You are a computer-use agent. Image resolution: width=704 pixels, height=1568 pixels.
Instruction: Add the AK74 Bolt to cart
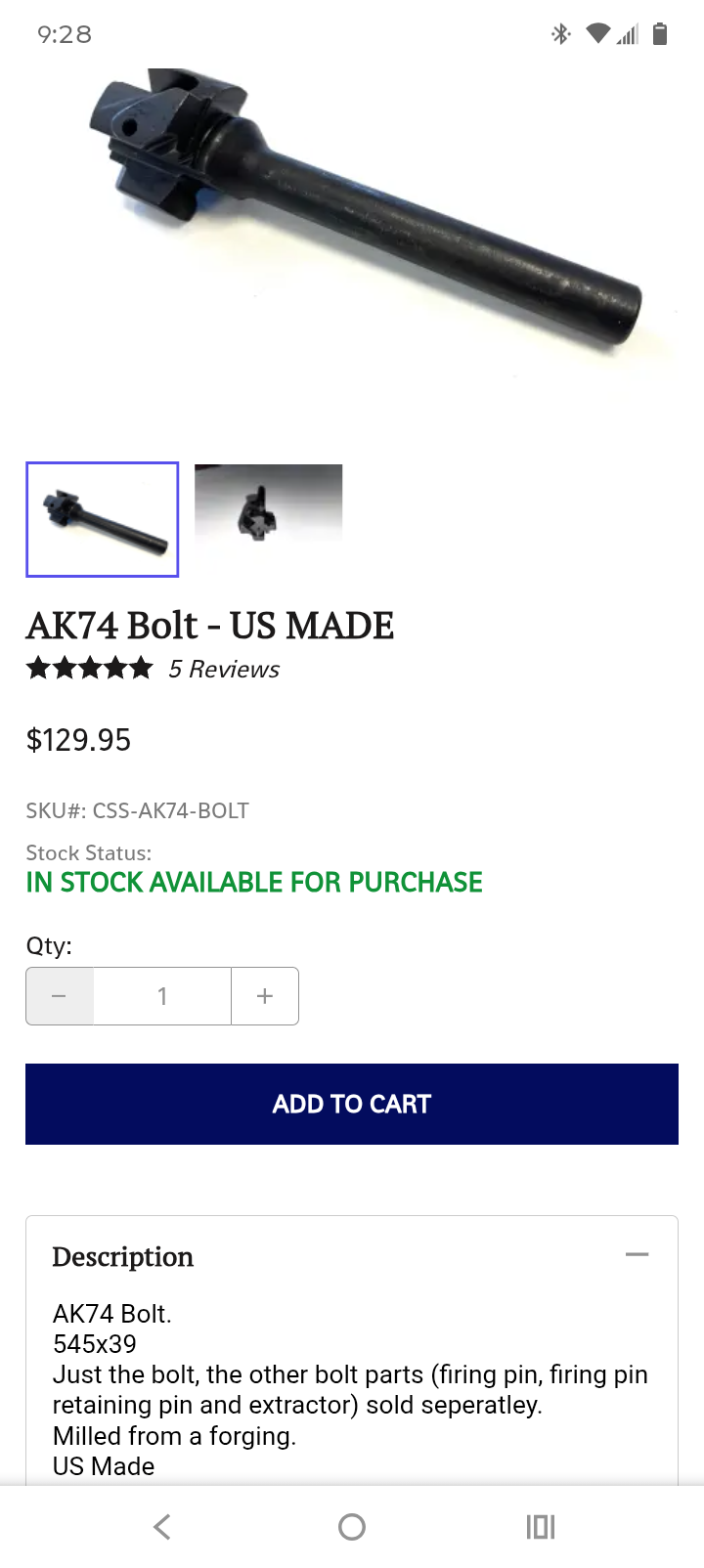pyautogui.click(x=352, y=1104)
